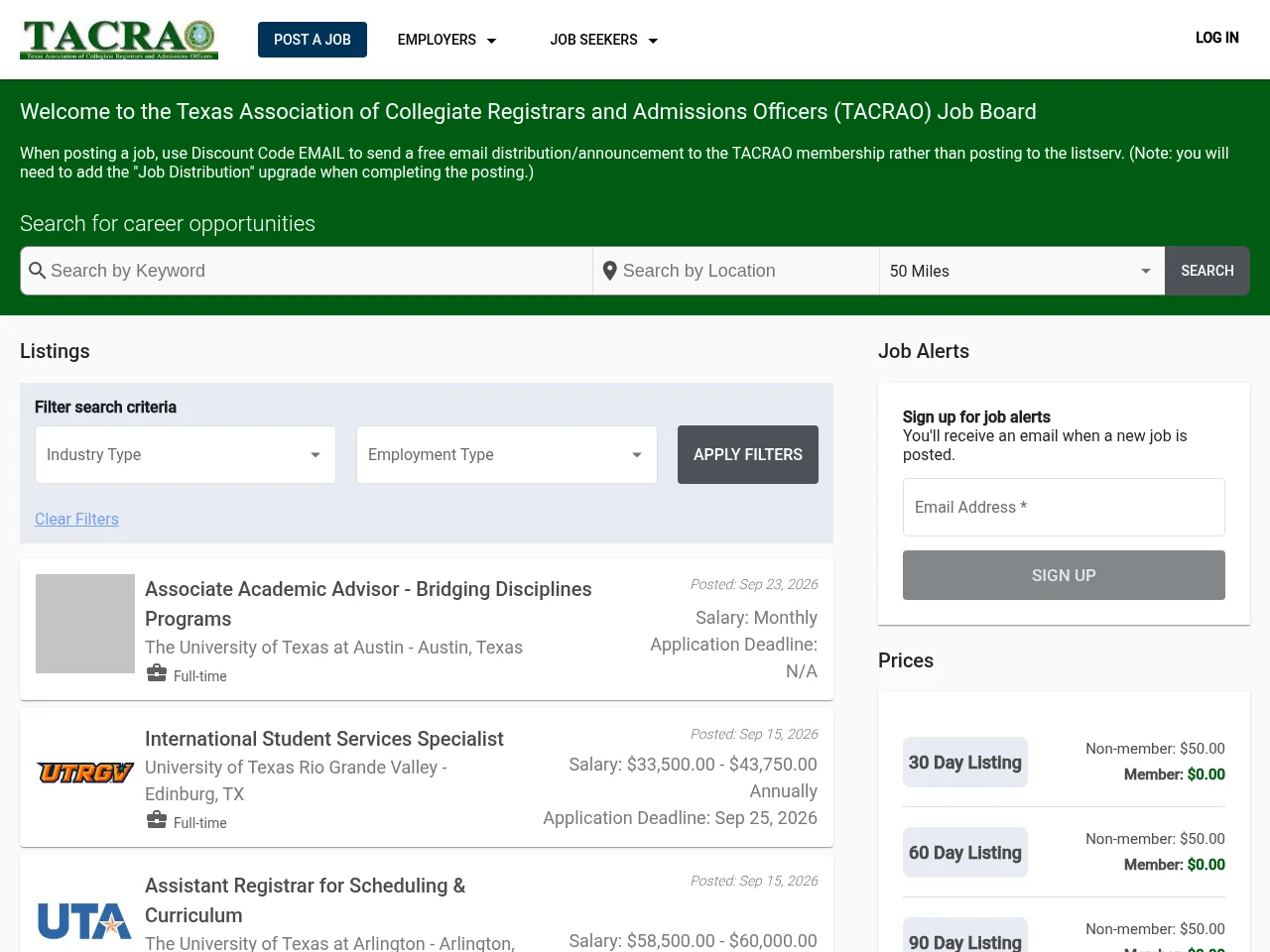This screenshot has height=952, width=1270.
Task: Click the 'Job Alerts' heading
Action: (924, 351)
